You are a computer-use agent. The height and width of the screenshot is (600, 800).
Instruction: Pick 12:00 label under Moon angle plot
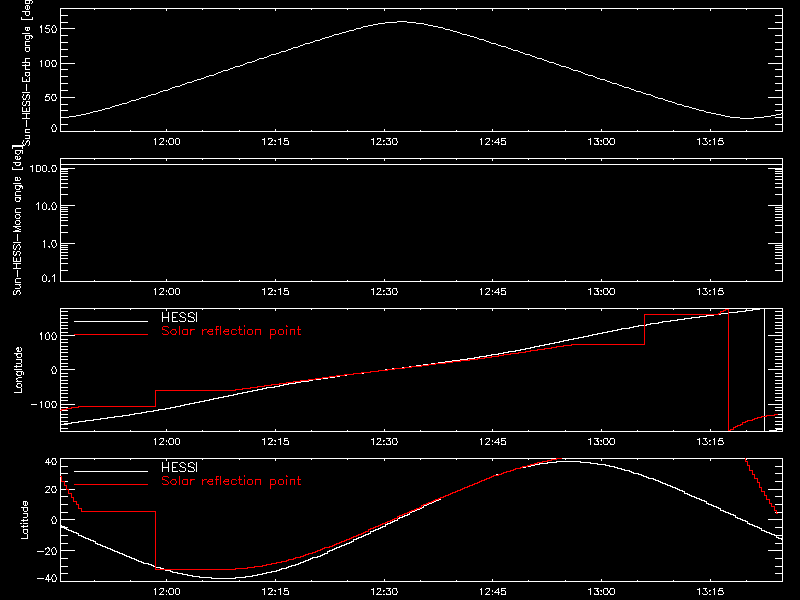click(x=166, y=291)
